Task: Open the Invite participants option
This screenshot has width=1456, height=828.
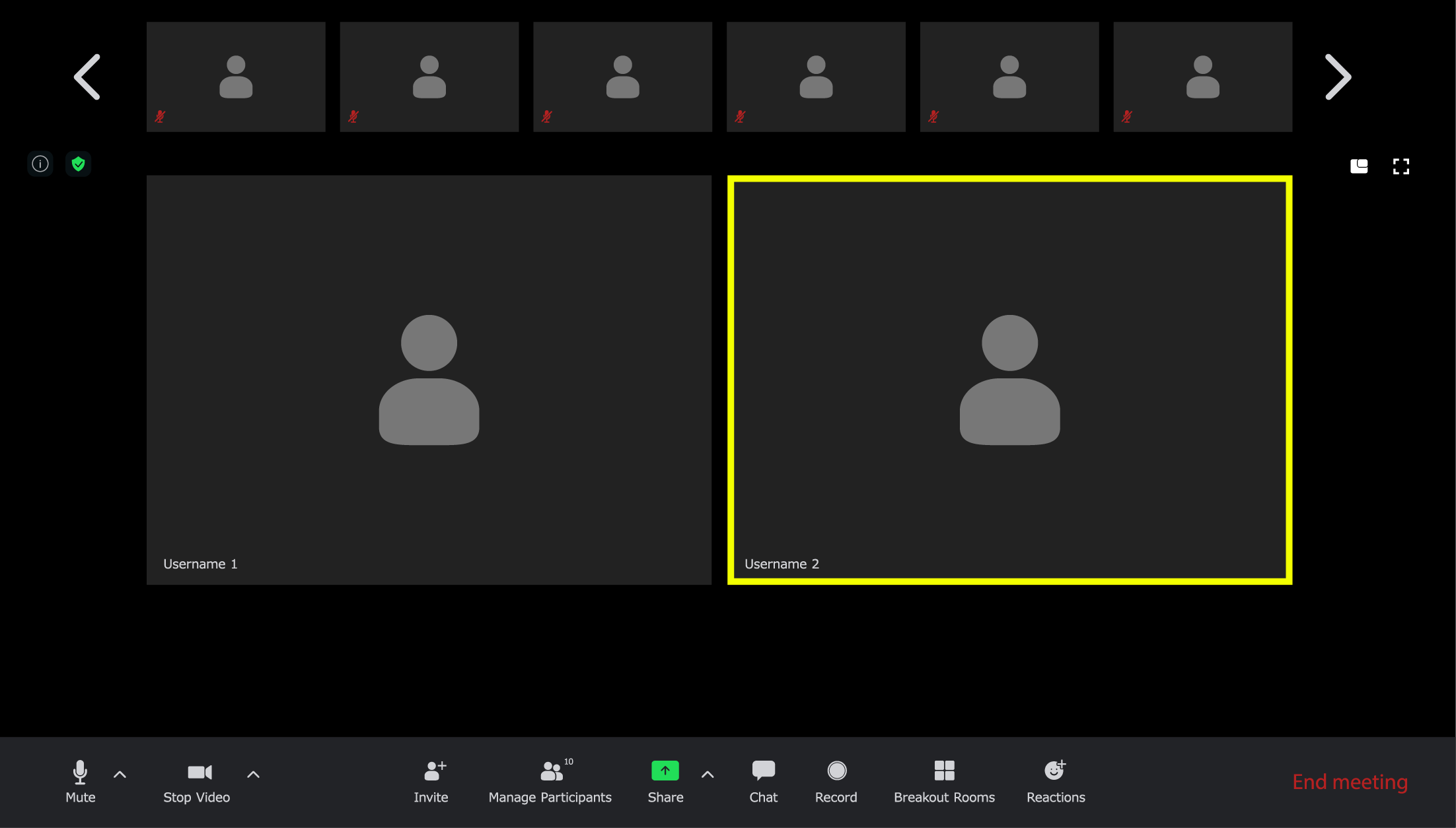Action: 431,781
